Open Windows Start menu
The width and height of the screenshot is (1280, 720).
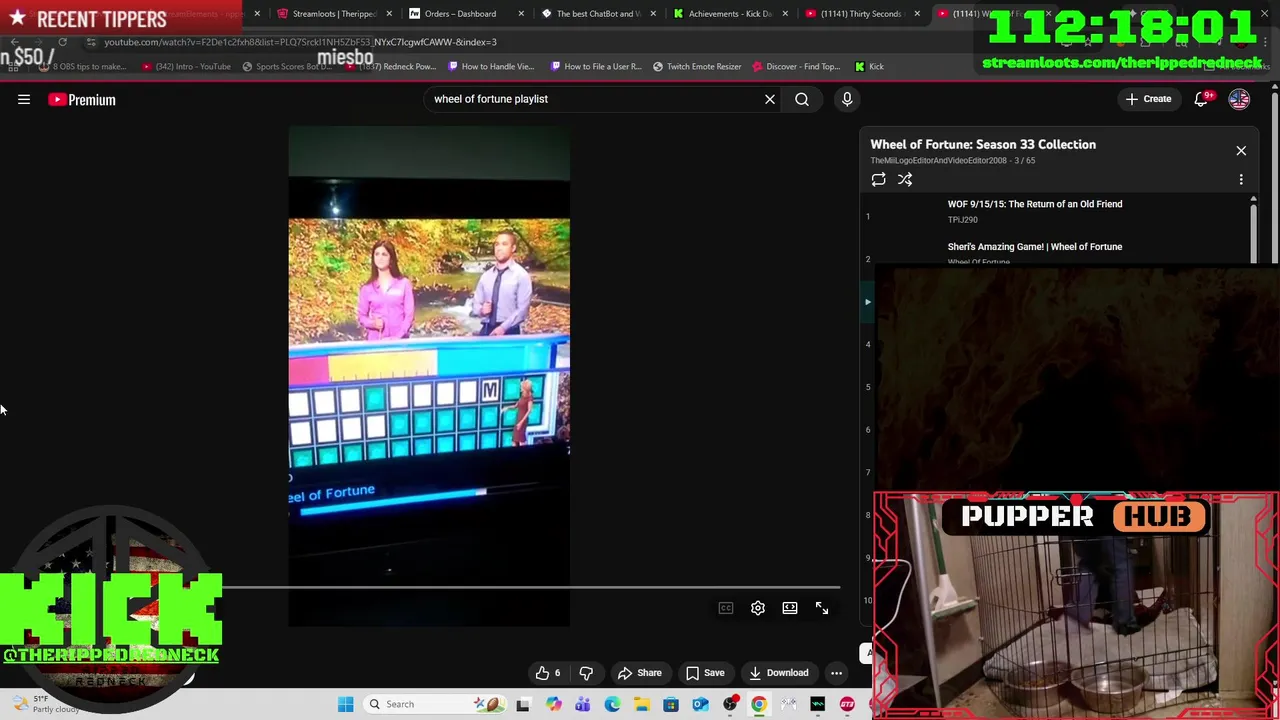345,704
